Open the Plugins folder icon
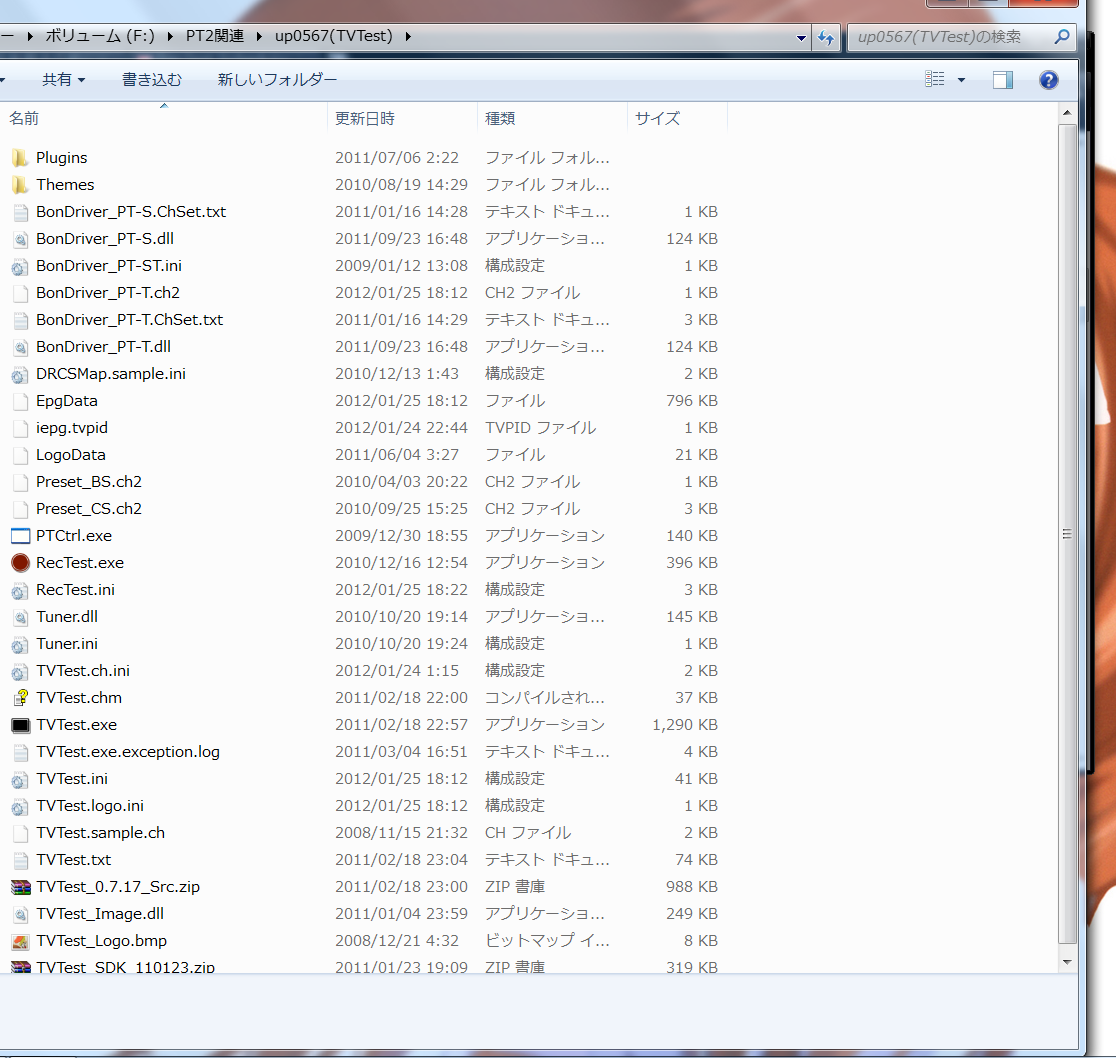 point(20,158)
